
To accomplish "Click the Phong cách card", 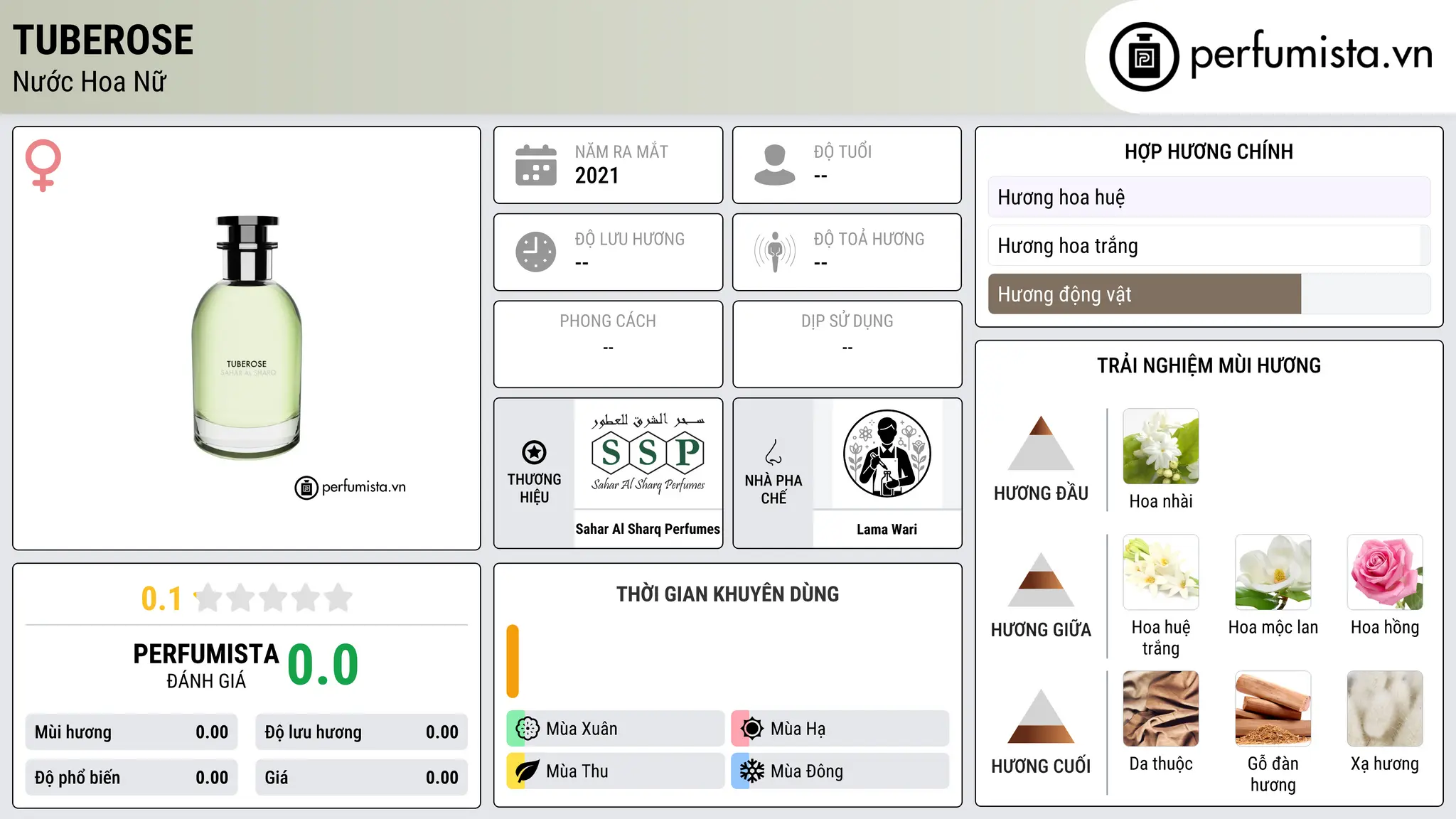I will pos(609,344).
